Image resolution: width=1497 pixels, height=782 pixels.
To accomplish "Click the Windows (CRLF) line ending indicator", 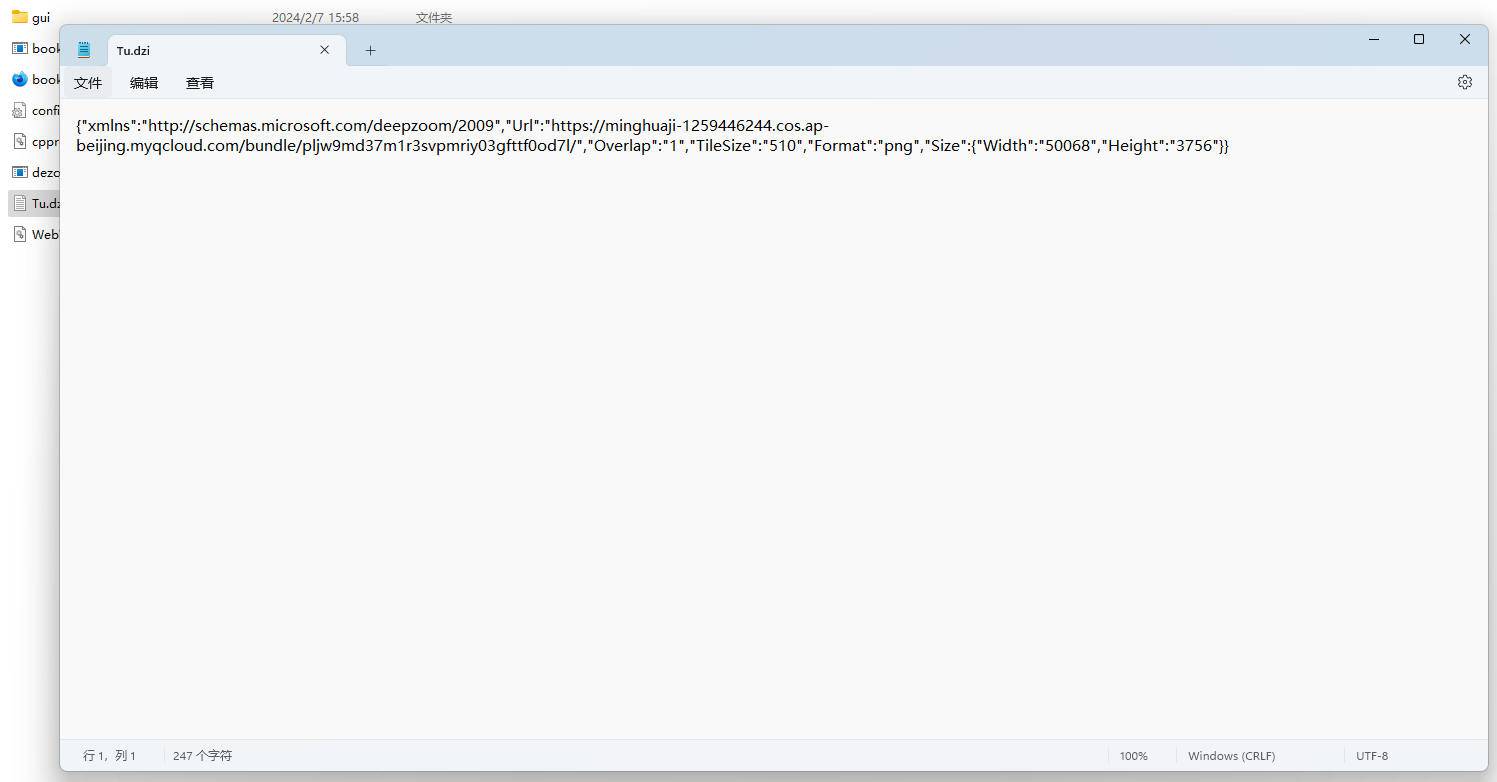I will (x=1231, y=756).
